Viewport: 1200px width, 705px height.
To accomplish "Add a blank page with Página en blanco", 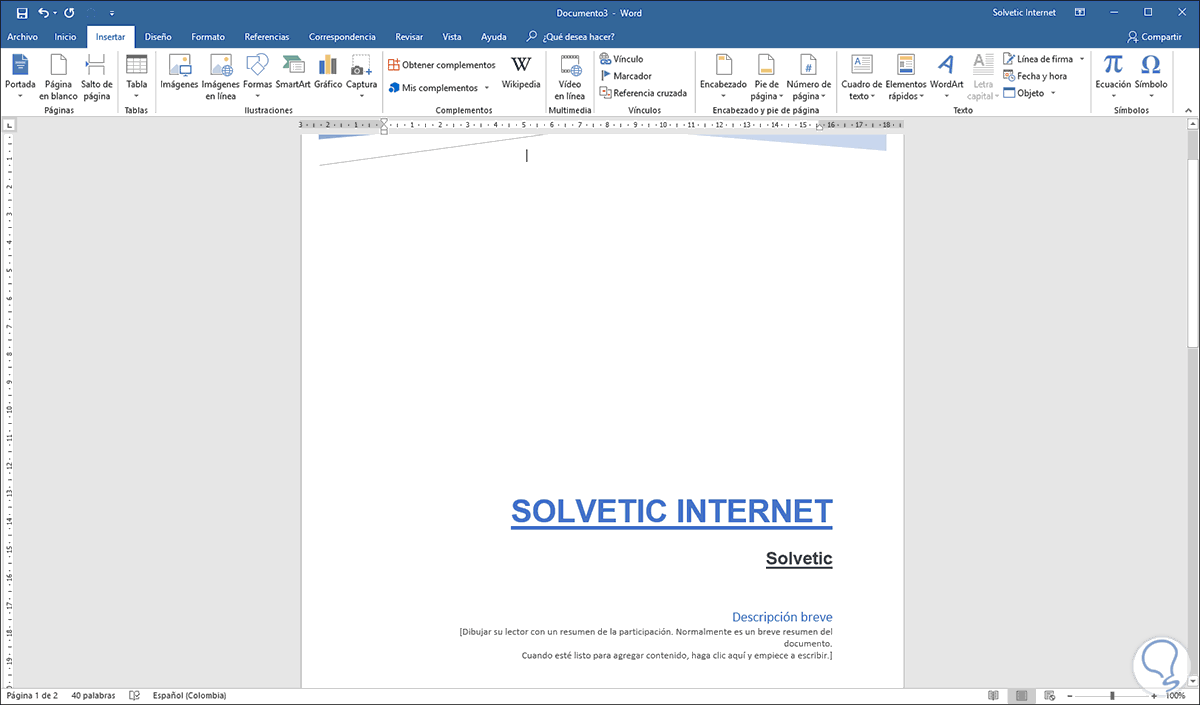I will 58,76.
